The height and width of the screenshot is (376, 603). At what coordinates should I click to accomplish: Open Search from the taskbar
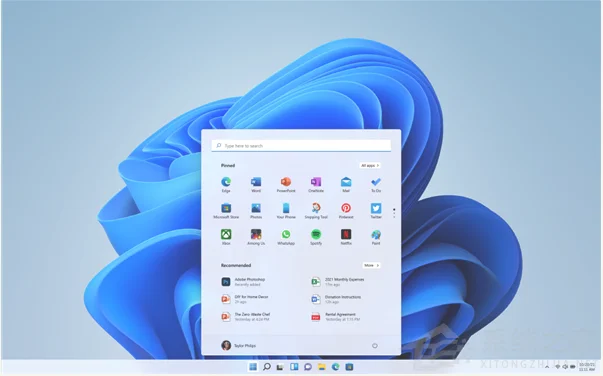pos(267,367)
